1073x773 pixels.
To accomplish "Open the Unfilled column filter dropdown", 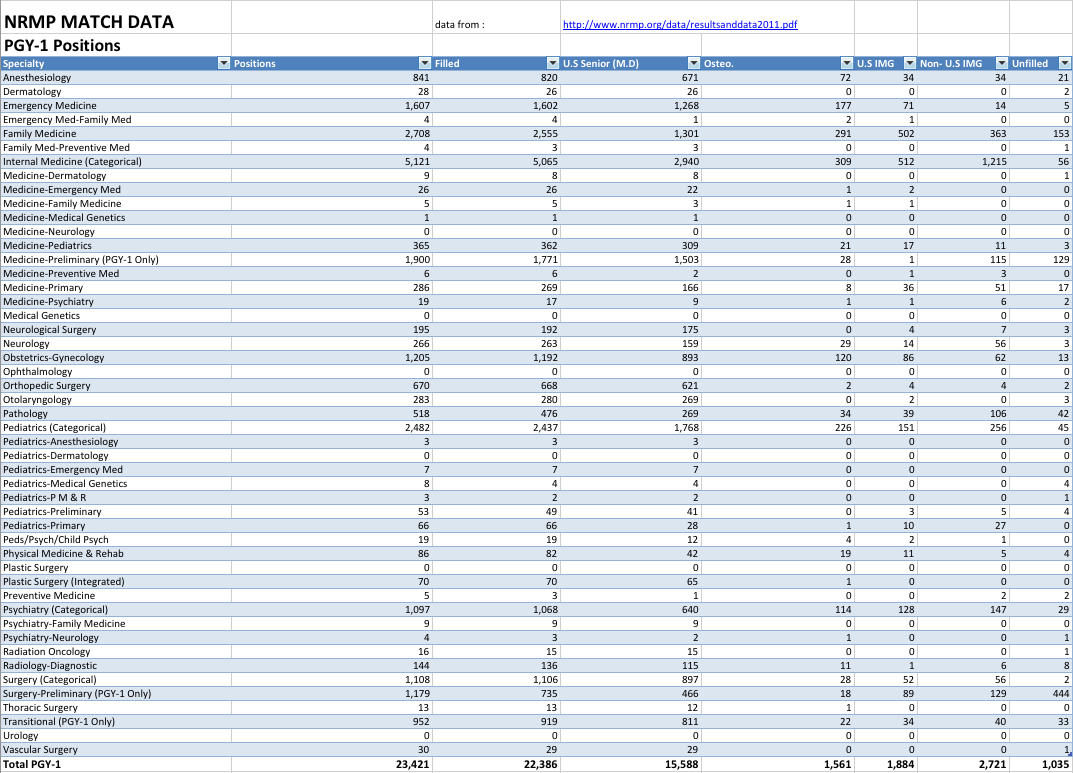I will point(1065,64).
